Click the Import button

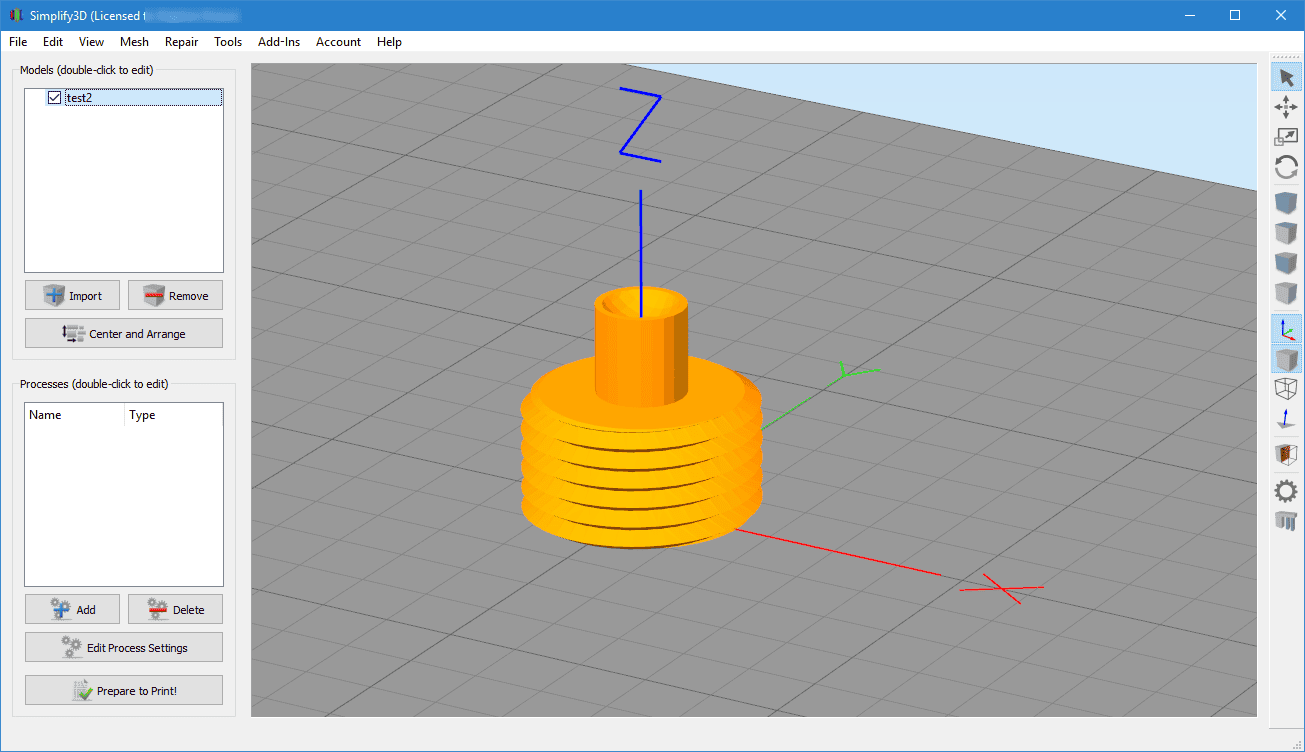tap(73, 296)
